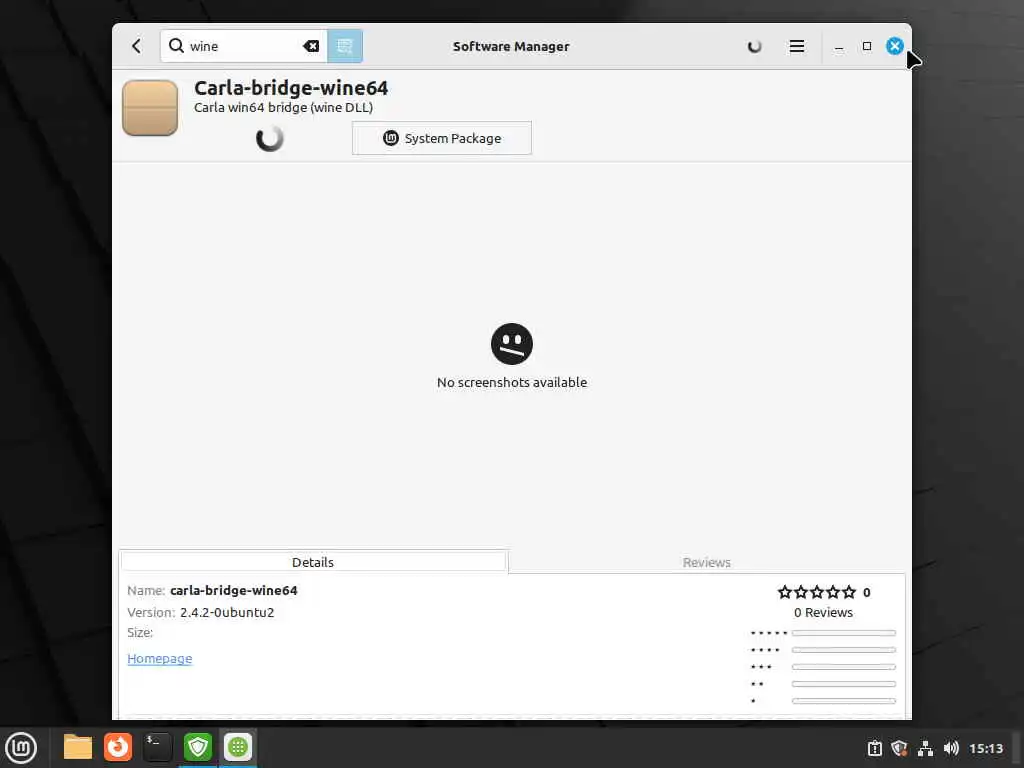This screenshot has height=768, width=1024.
Task: Click name value 'carla-bridge-wine64'
Action: coord(234,590)
